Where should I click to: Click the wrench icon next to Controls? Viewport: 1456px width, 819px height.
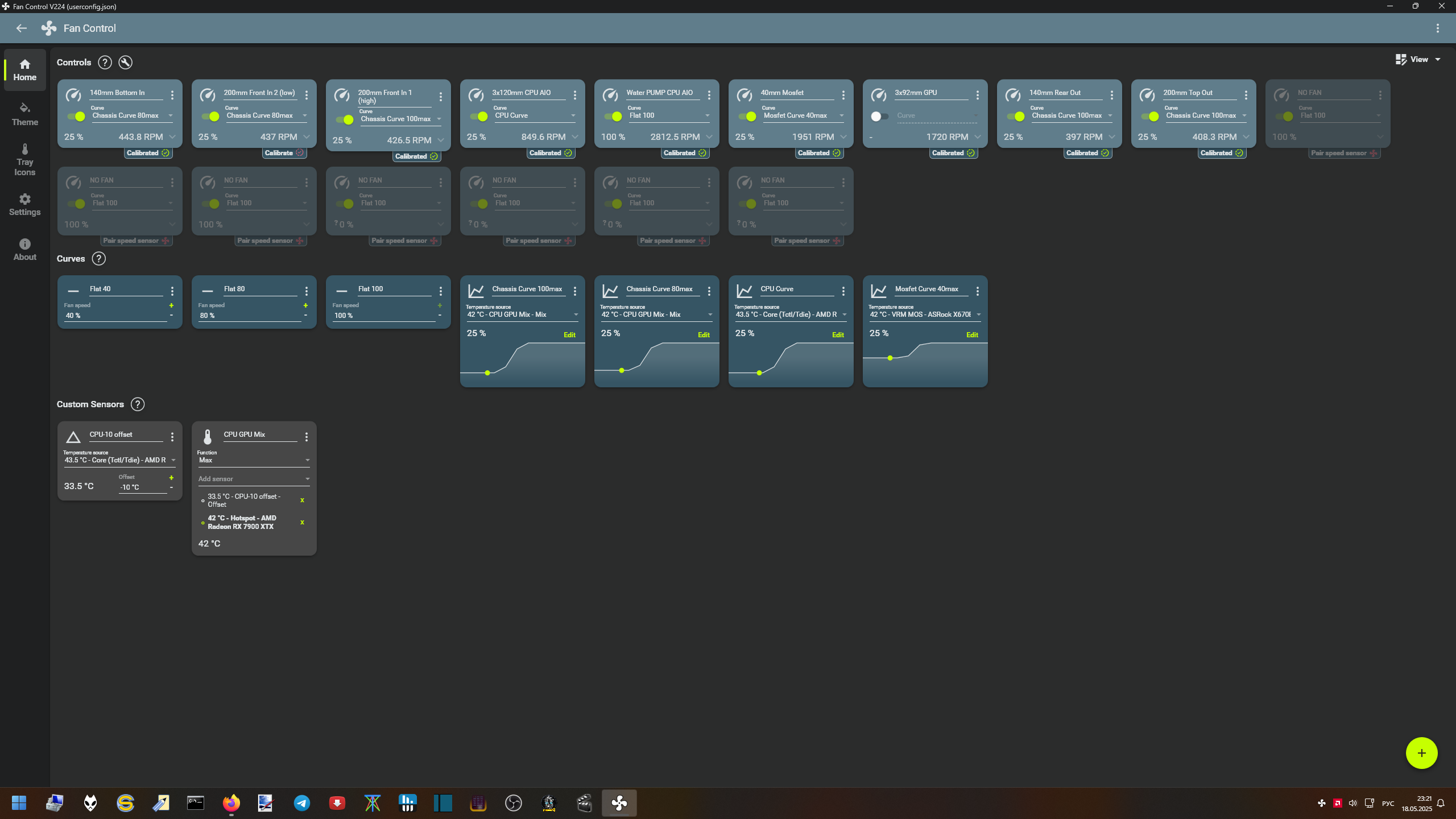pyautogui.click(x=125, y=63)
